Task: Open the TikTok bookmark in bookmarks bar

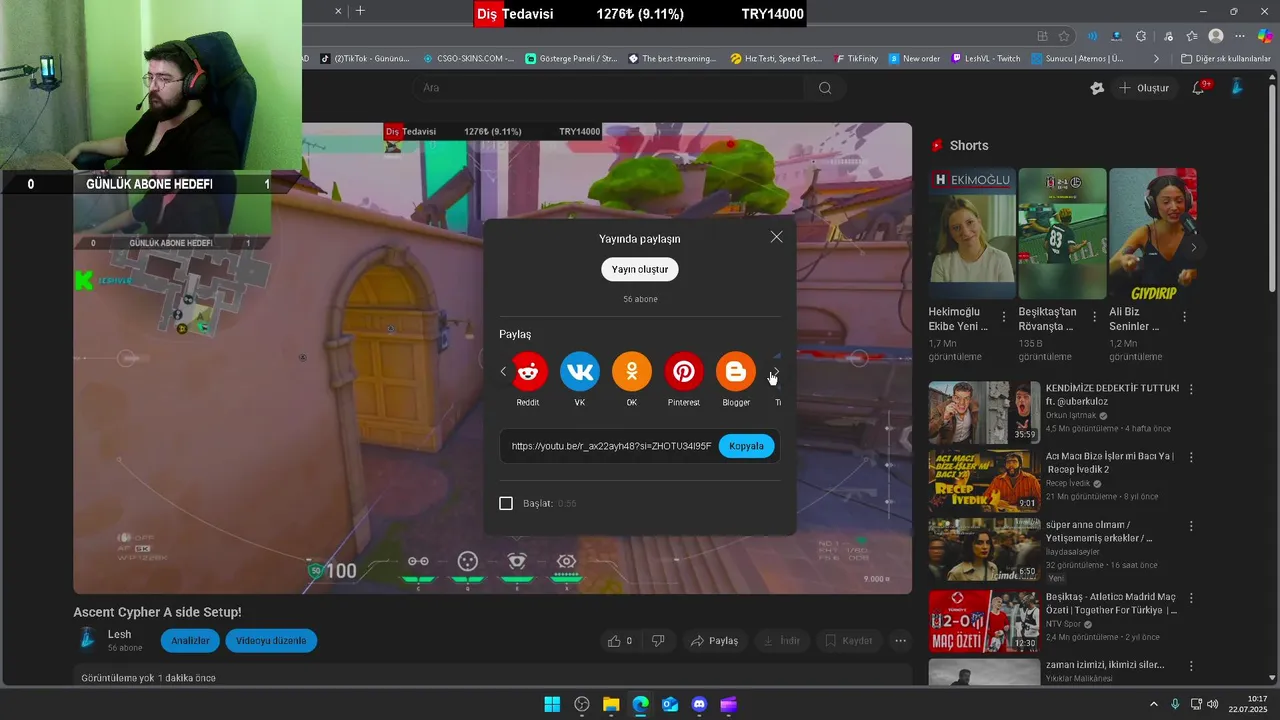Action: pos(365,59)
